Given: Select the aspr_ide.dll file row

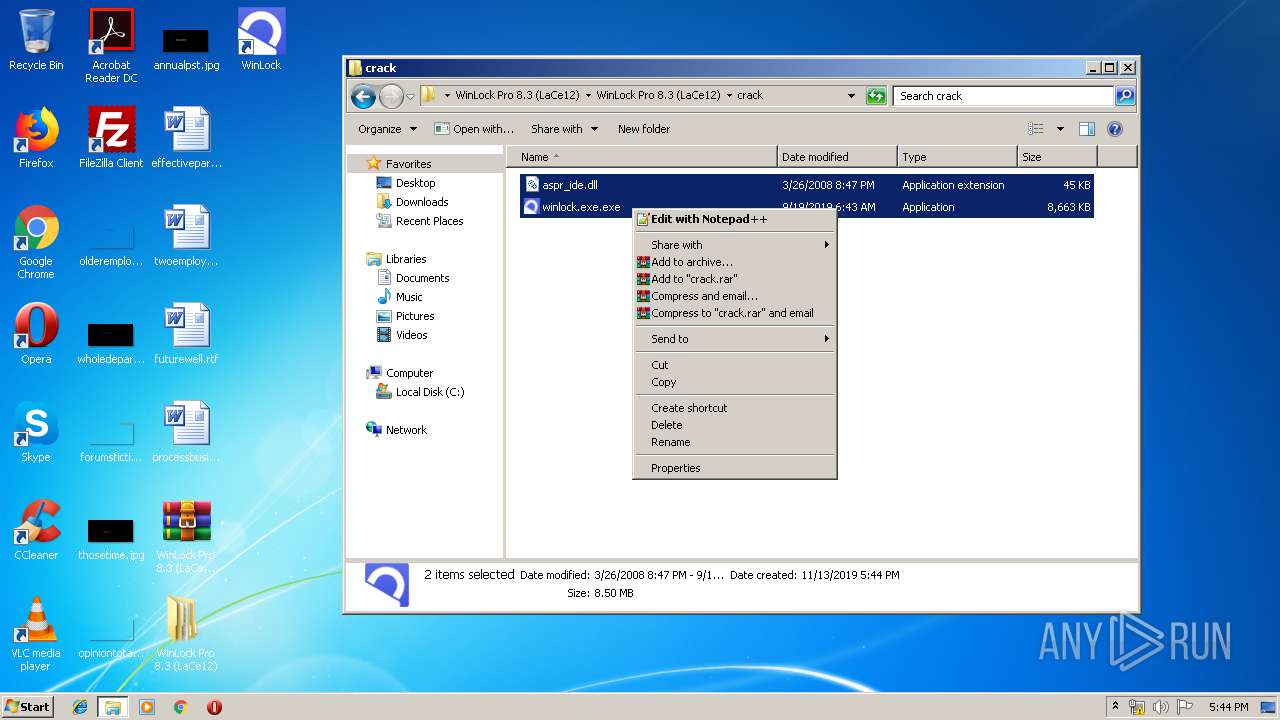Looking at the screenshot, I should 806,185.
